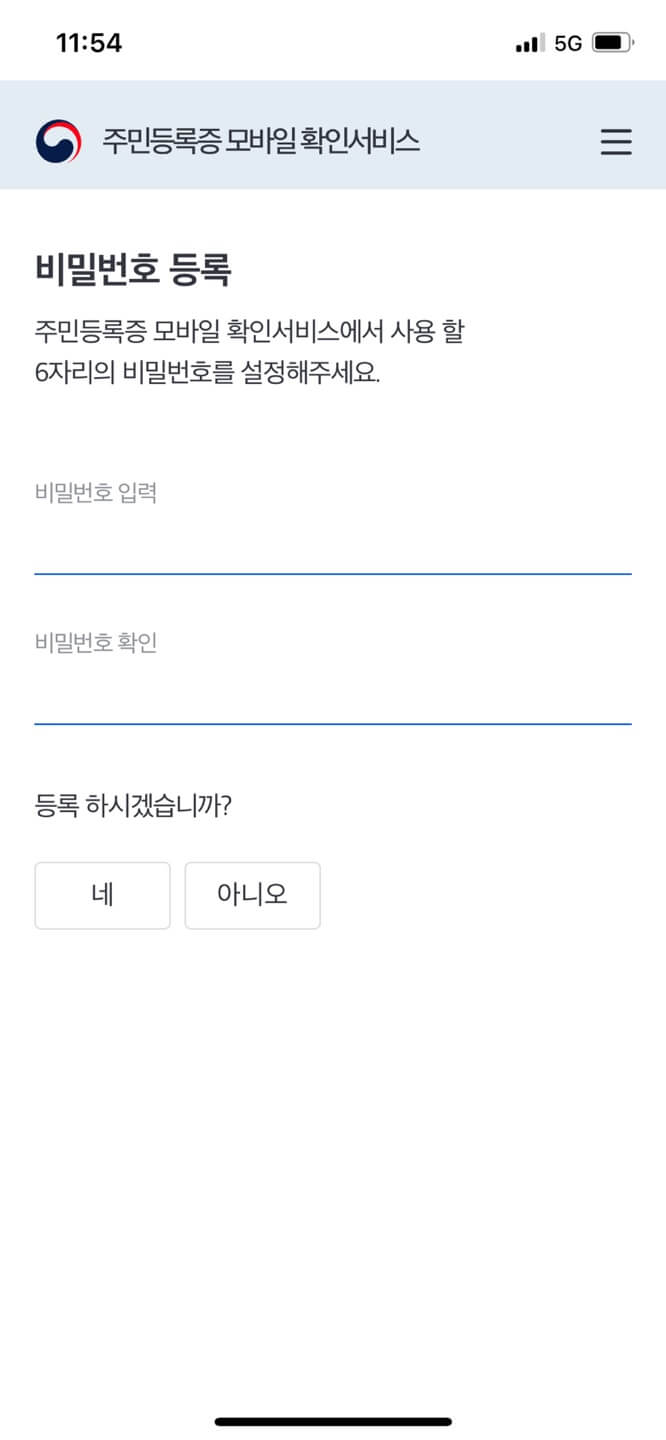Confirm registration by clicking 네
Viewport: 666px width, 1440px height.
point(102,895)
